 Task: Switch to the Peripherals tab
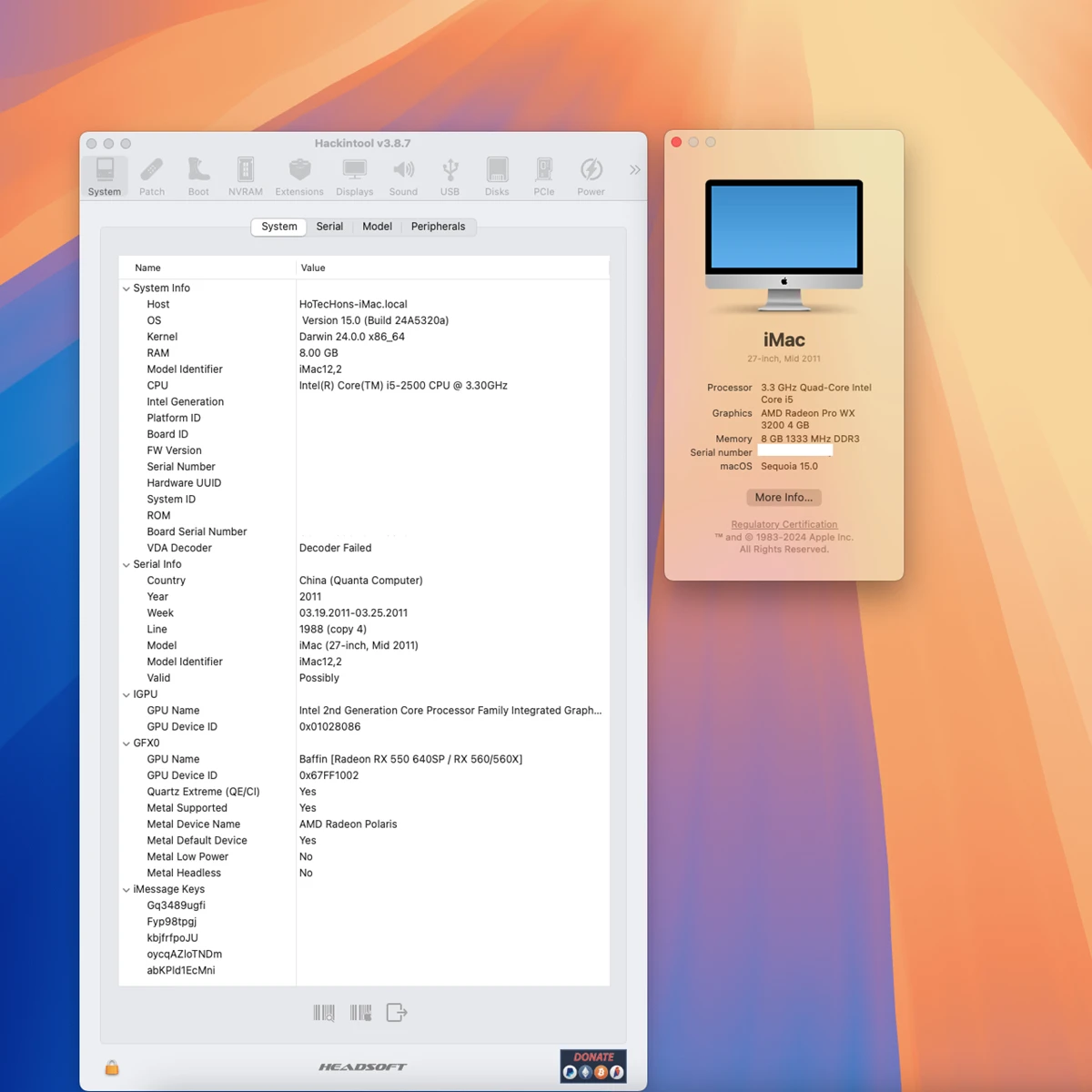click(x=438, y=227)
